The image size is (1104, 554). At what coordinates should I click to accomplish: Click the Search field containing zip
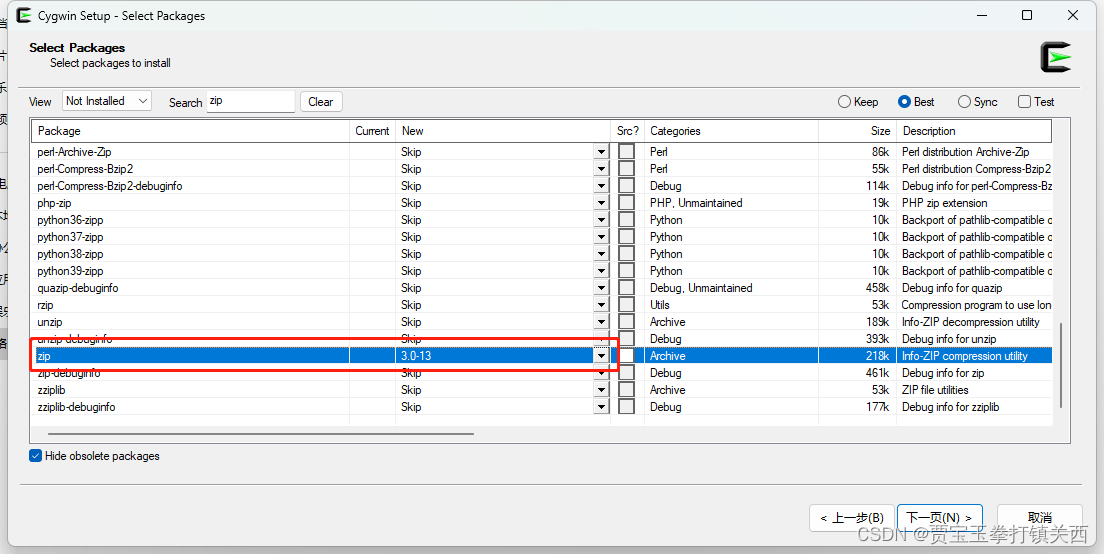(251, 101)
